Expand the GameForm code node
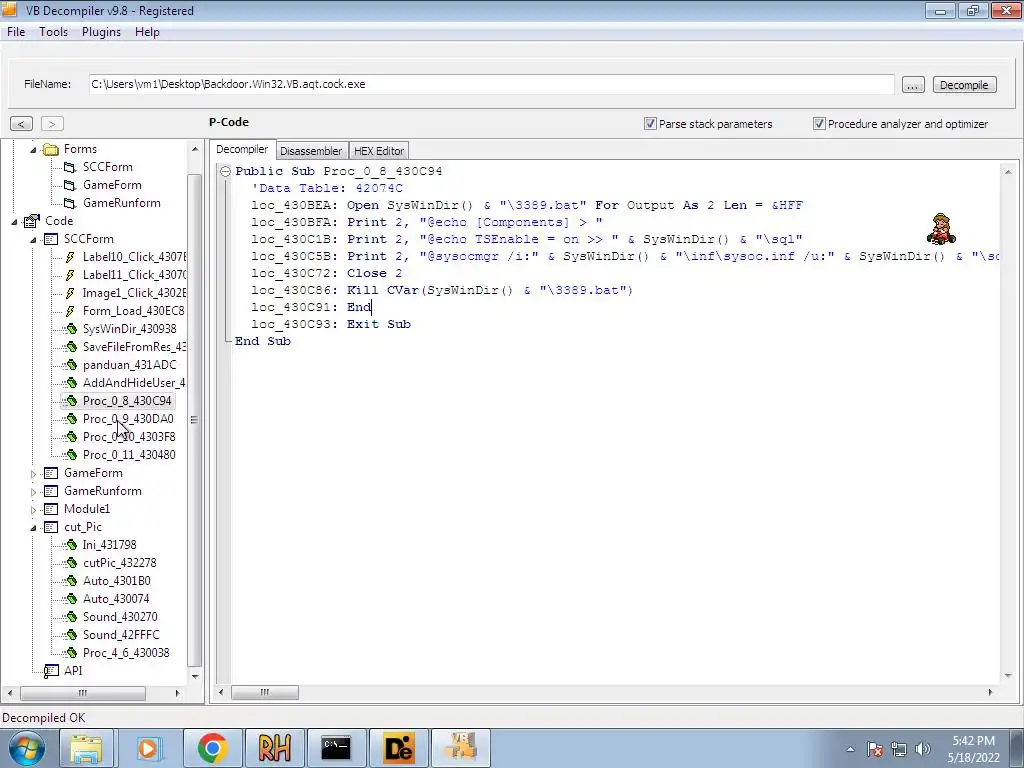The image size is (1024, 768). point(33,473)
